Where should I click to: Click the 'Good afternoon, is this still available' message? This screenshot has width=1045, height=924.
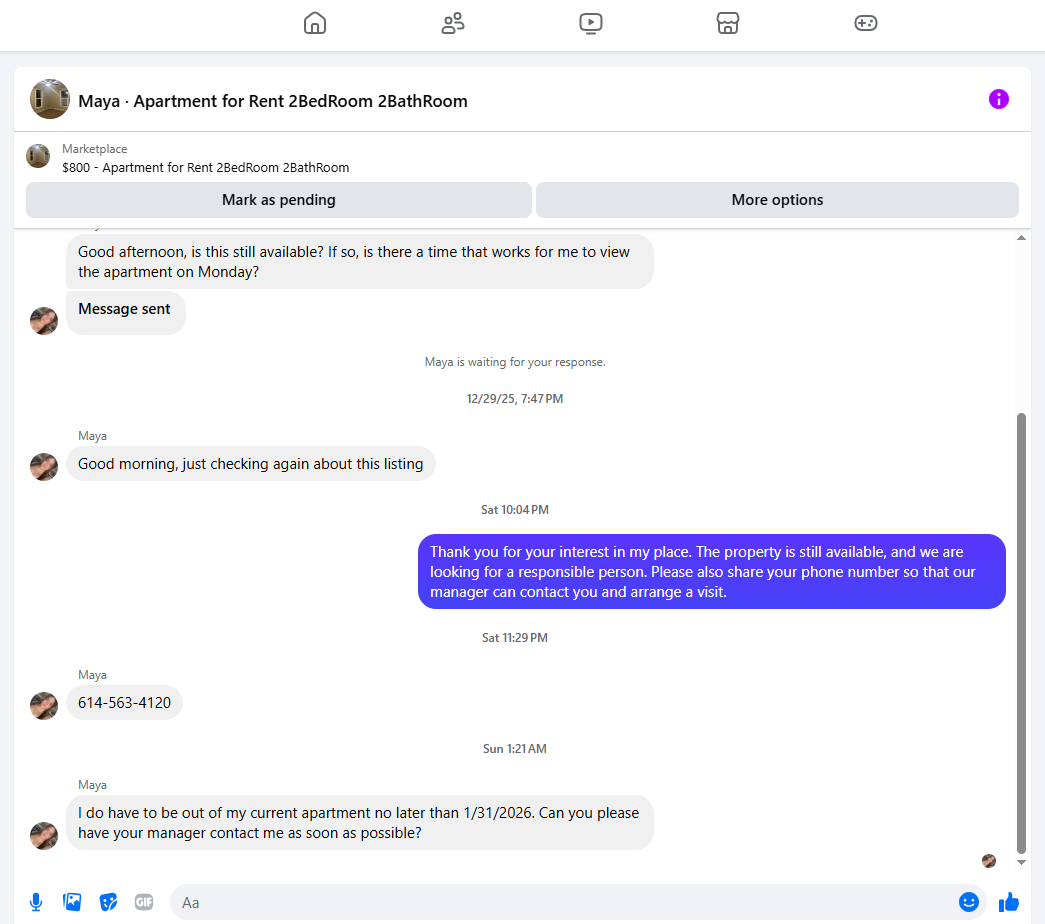coord(359,261)
